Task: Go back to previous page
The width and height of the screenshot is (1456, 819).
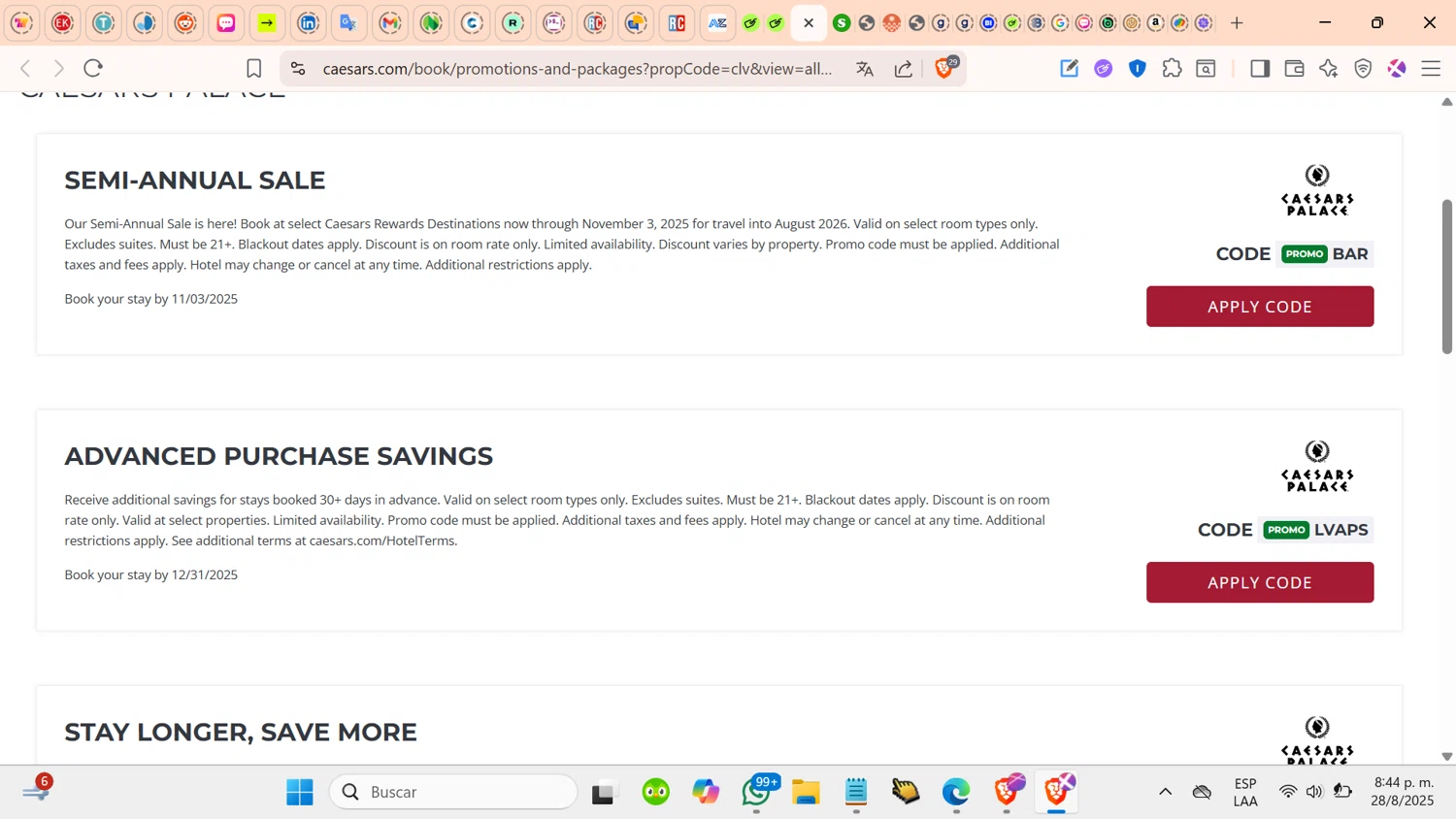Action: pyautogui.click(x=26, y=68)
